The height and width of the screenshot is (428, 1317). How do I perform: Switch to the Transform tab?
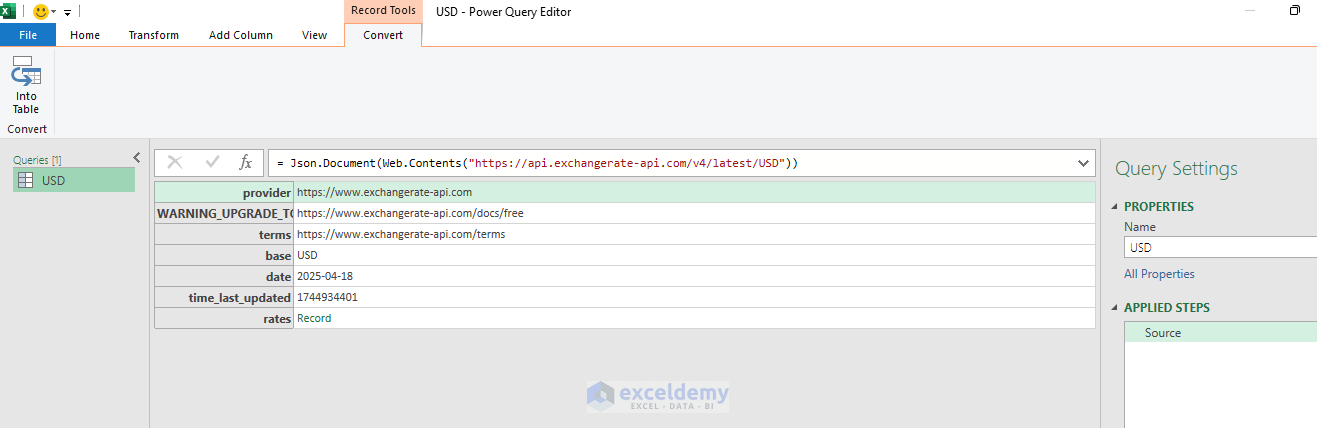pos(153,35)
